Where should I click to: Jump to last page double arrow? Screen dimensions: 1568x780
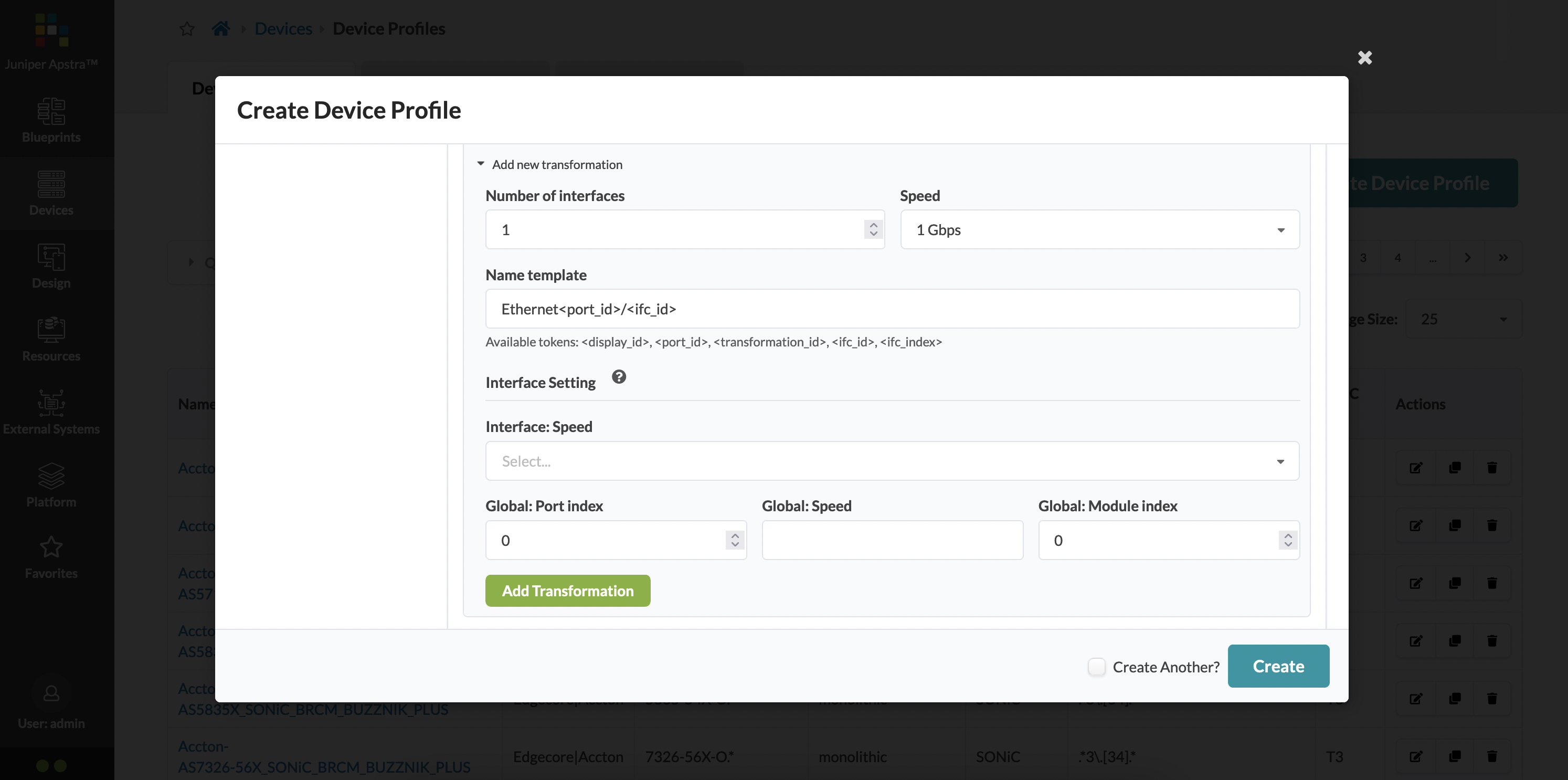coord(1503,258)
